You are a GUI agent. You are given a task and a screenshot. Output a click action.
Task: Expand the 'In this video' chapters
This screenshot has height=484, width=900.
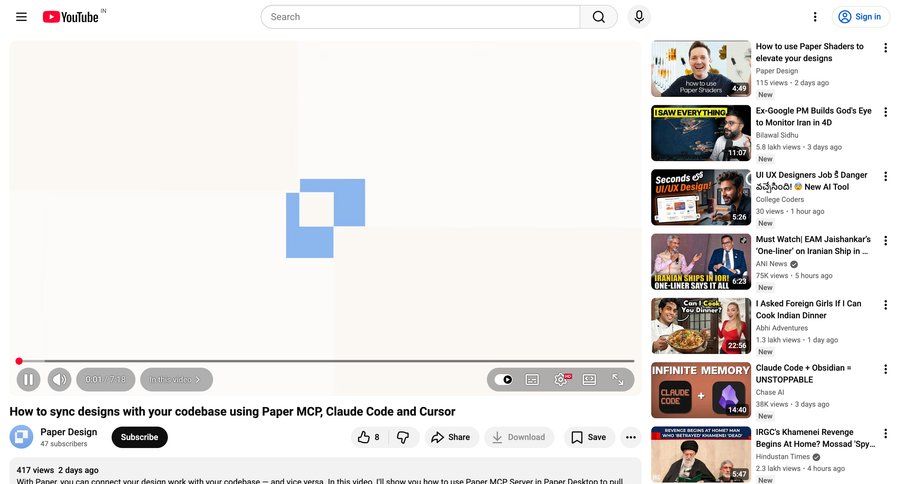(176, 380)
